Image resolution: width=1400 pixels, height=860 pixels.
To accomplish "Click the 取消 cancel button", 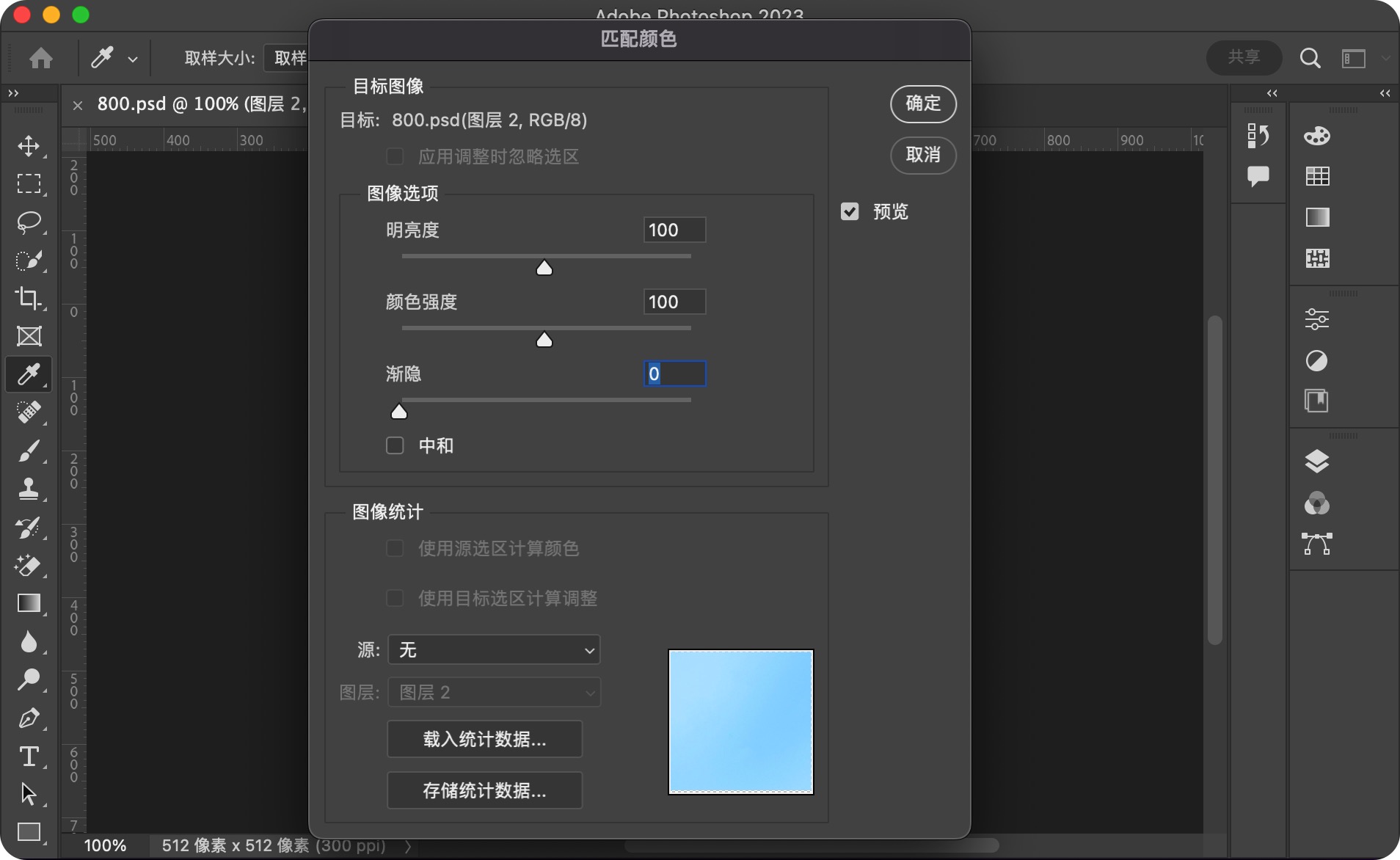I will [x=922, y=155].
